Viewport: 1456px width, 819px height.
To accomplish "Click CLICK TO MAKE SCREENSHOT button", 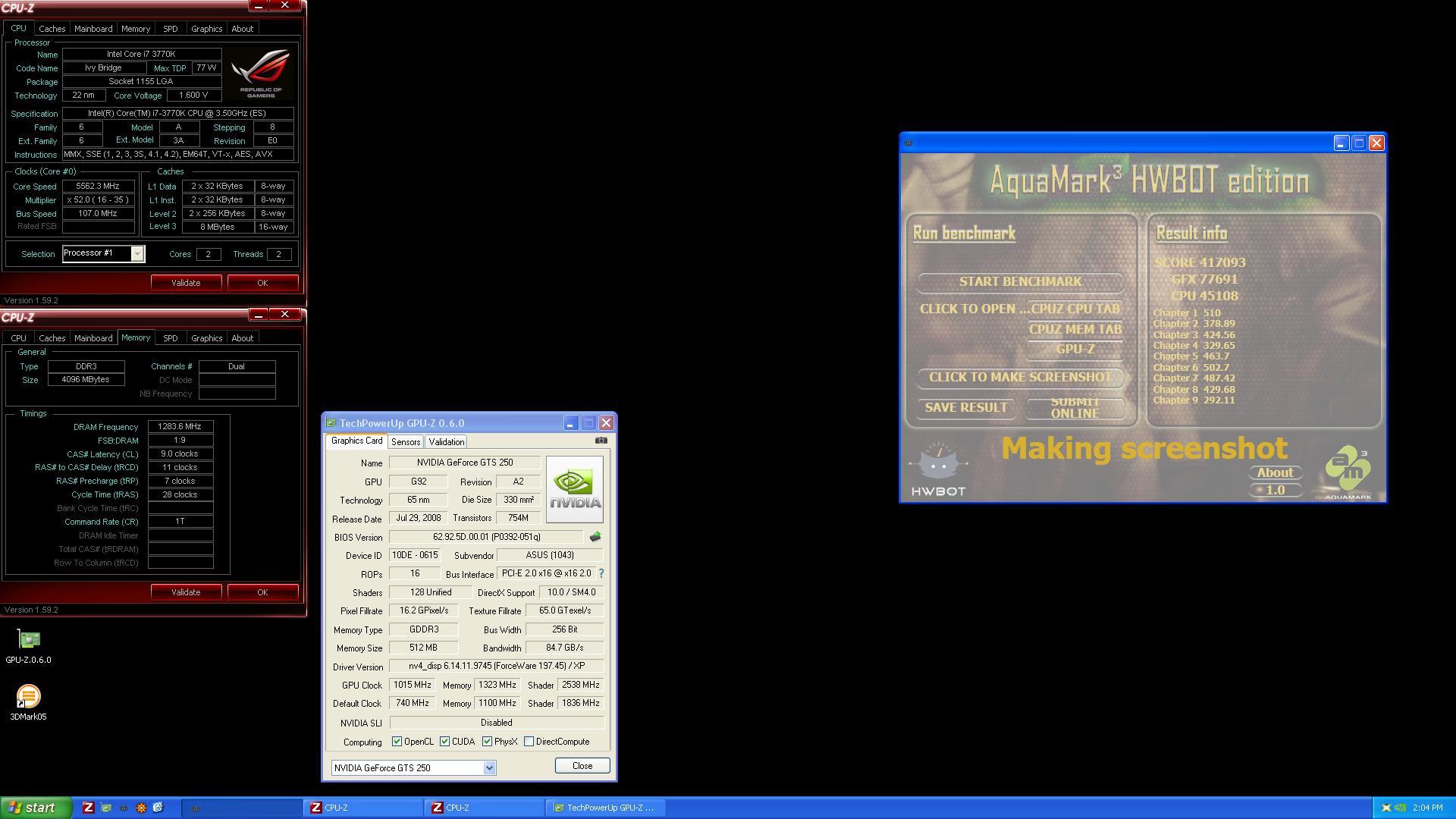I will (x=1020, y=378).
